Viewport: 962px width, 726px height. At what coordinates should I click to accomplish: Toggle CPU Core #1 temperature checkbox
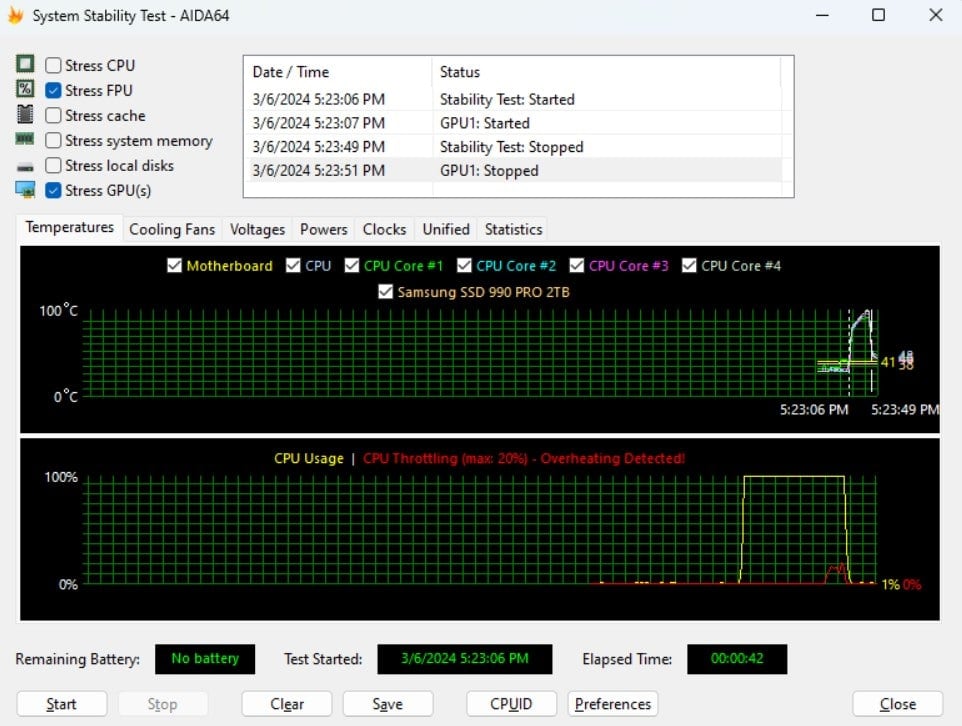coord(352,265)
